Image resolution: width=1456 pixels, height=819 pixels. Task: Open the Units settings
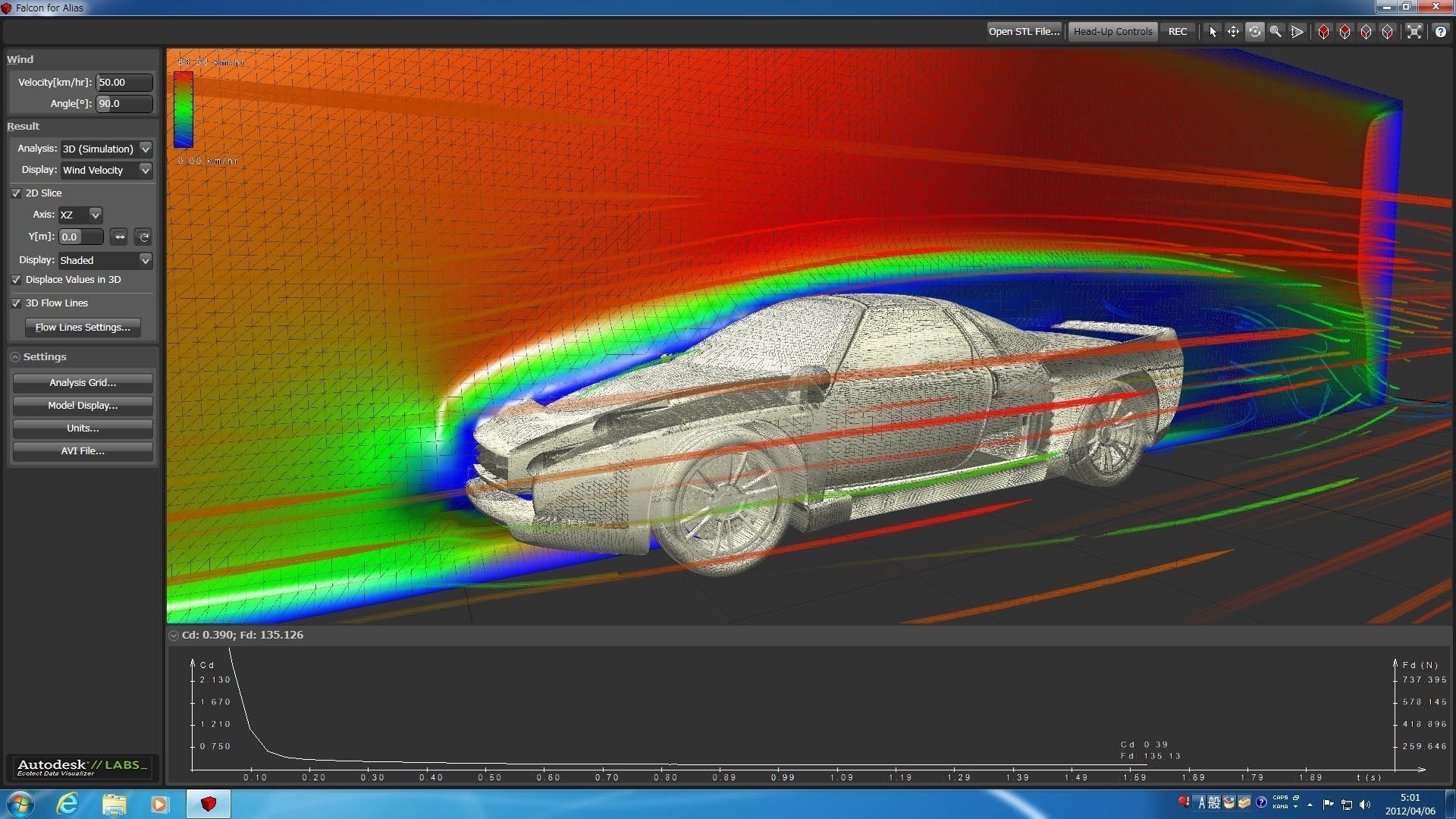[x=83, y=428]
